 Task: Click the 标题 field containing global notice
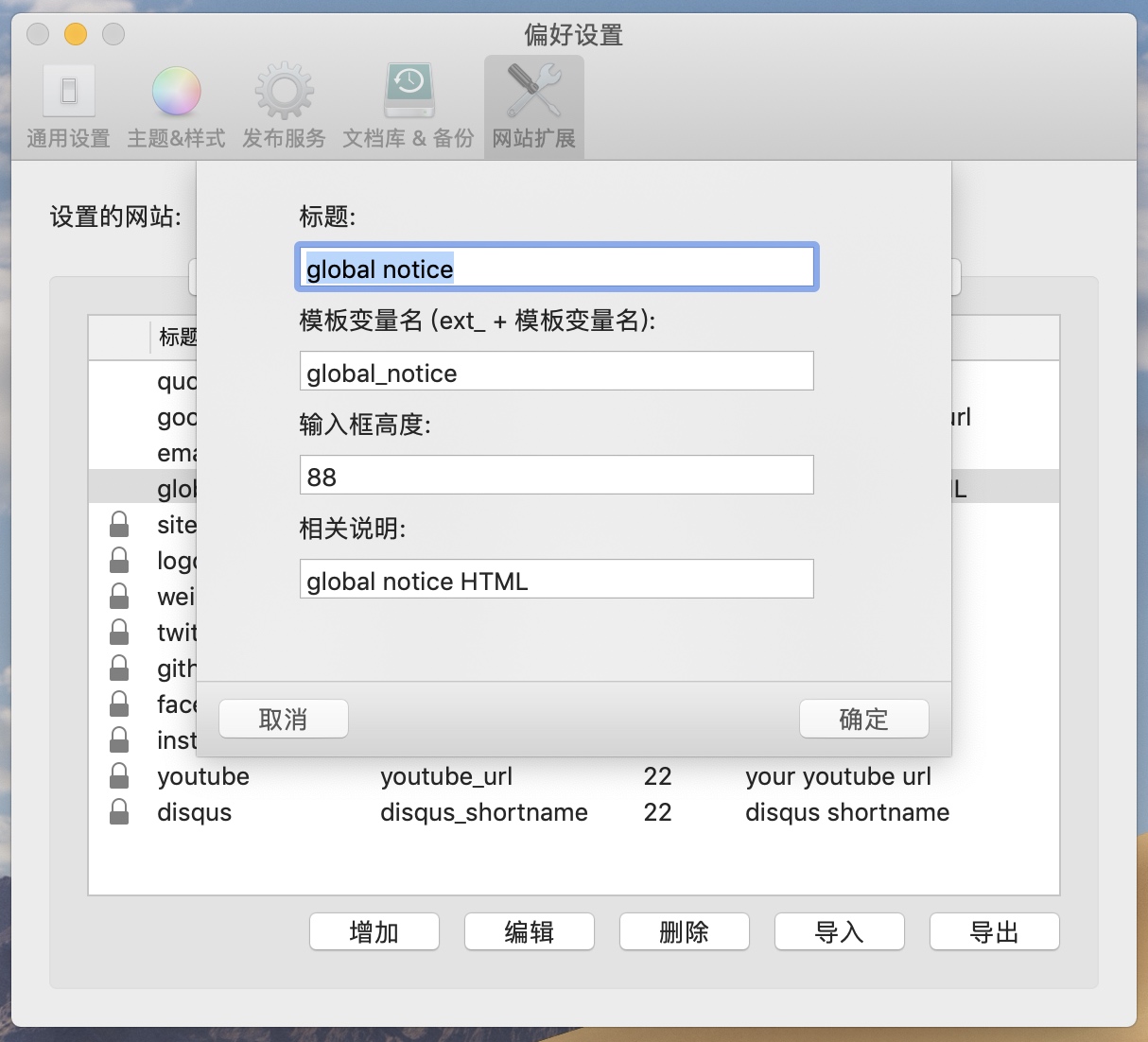(x=556, y=269)
